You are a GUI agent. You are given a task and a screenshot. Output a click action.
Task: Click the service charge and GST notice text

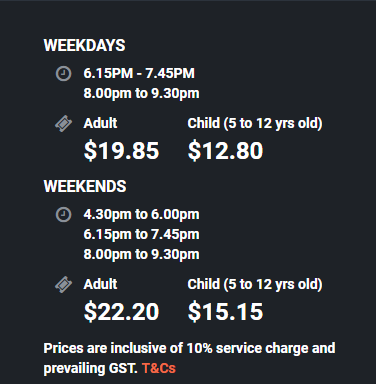point(189,358)
